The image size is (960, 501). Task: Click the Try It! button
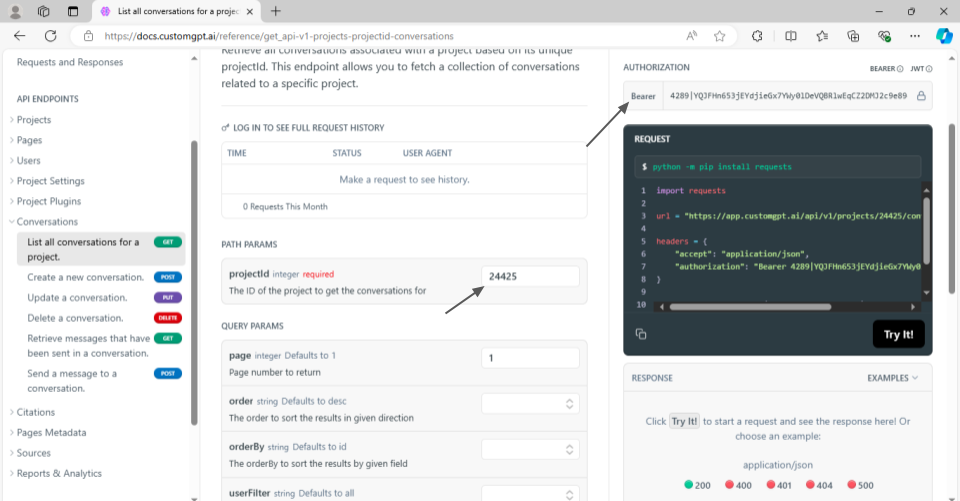[898, 334]
